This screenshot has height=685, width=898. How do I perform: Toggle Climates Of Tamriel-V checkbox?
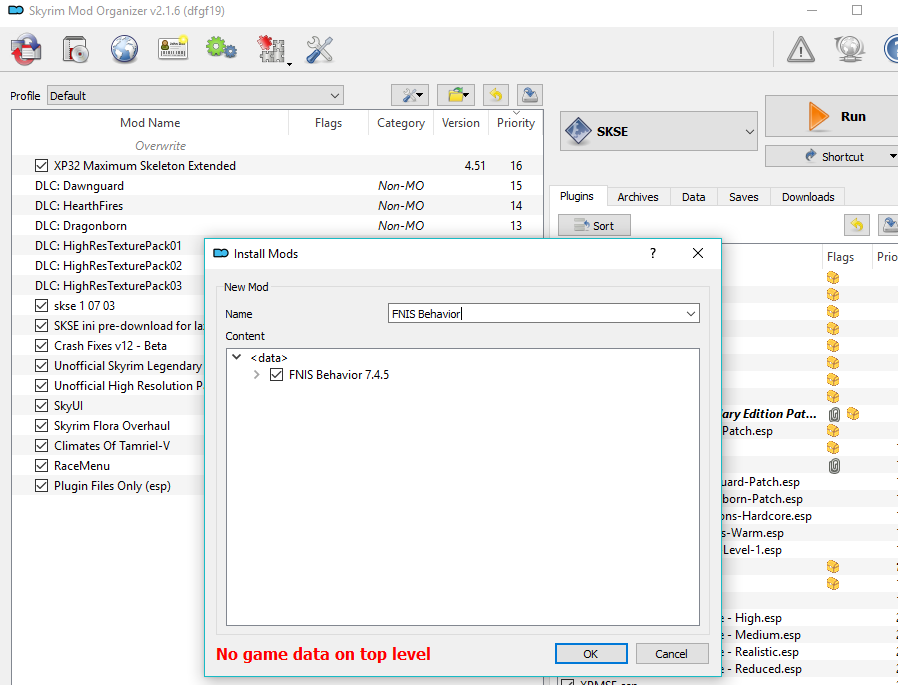coord(41,446)
